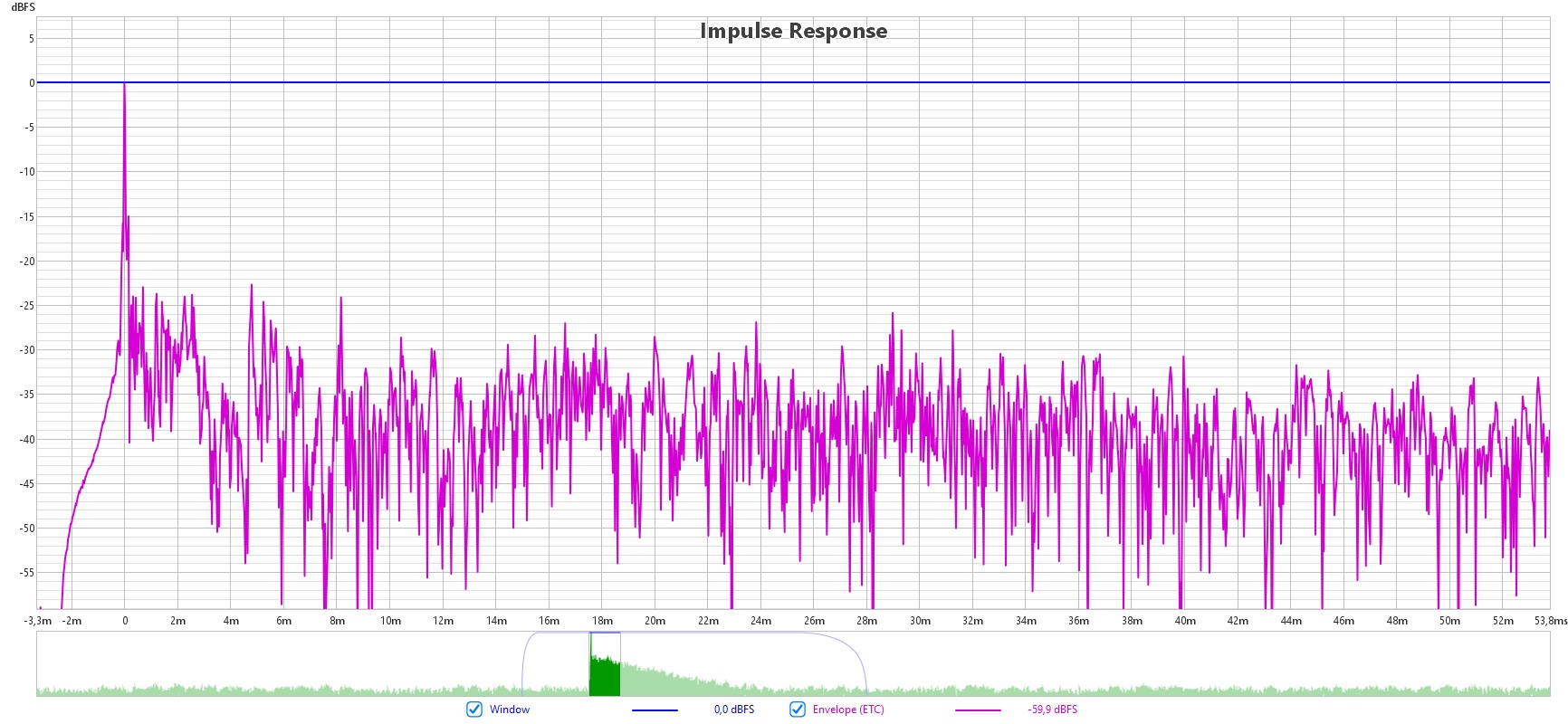Click the "50m" time axis label
Image resolution: width=1568 pixels, height=724 pixels.
[1449, 621]
